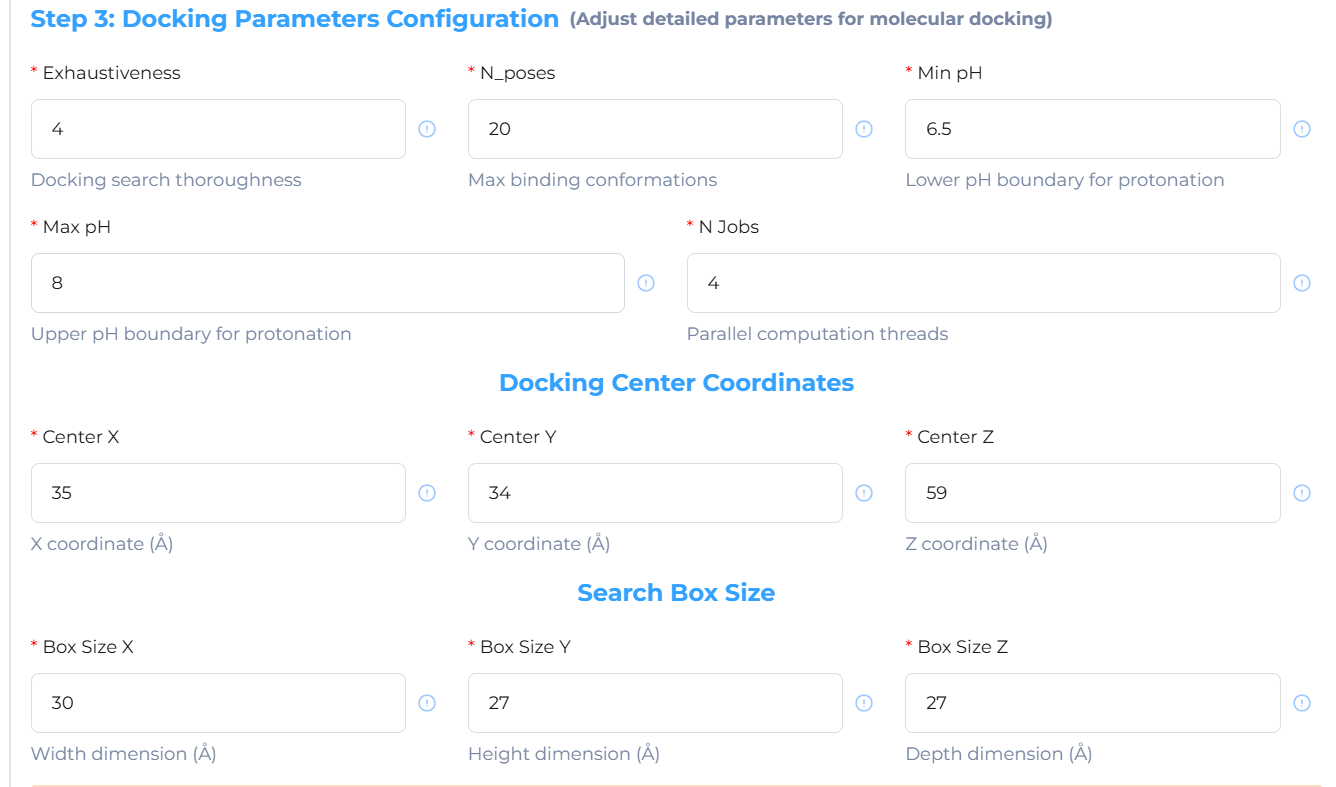Click the Box Size Z info icon
The image size is (1336, 787).
pyautogui.click(x=1301, y=703)
